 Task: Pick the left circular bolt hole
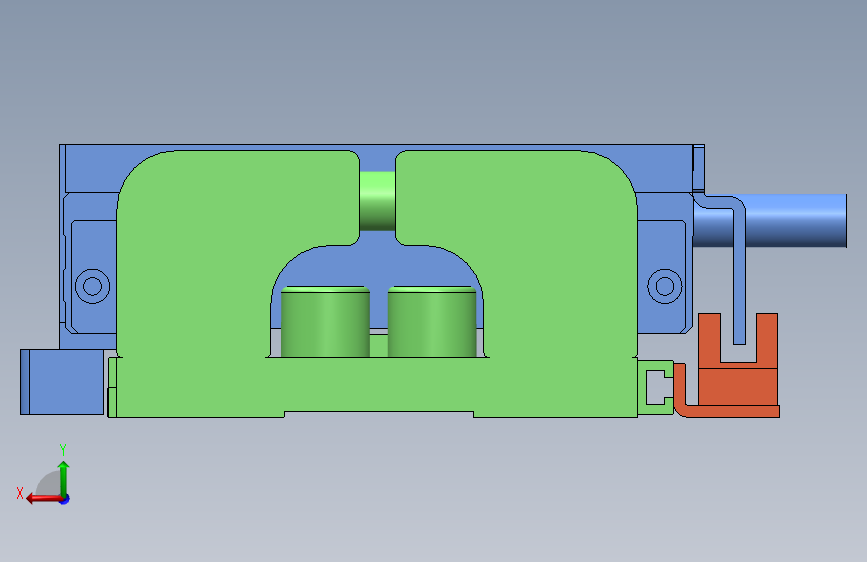pyautogui.click(x=92, y=286)
